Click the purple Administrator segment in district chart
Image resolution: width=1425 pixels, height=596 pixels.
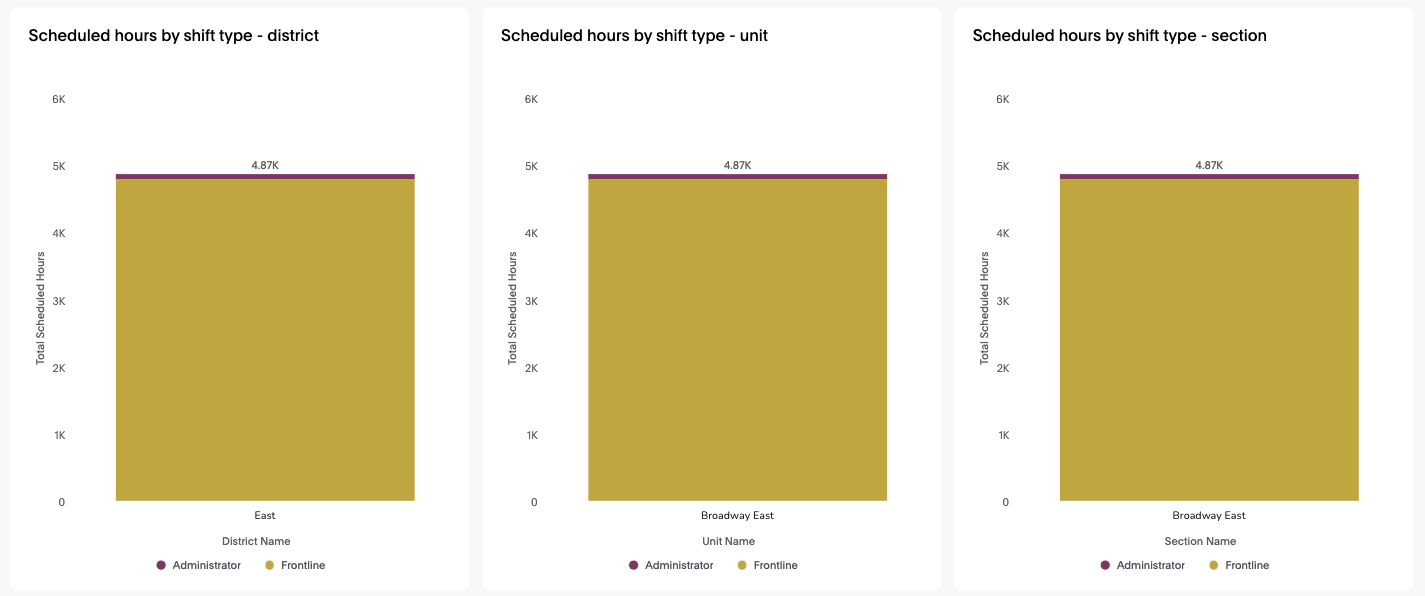(265, 176)
